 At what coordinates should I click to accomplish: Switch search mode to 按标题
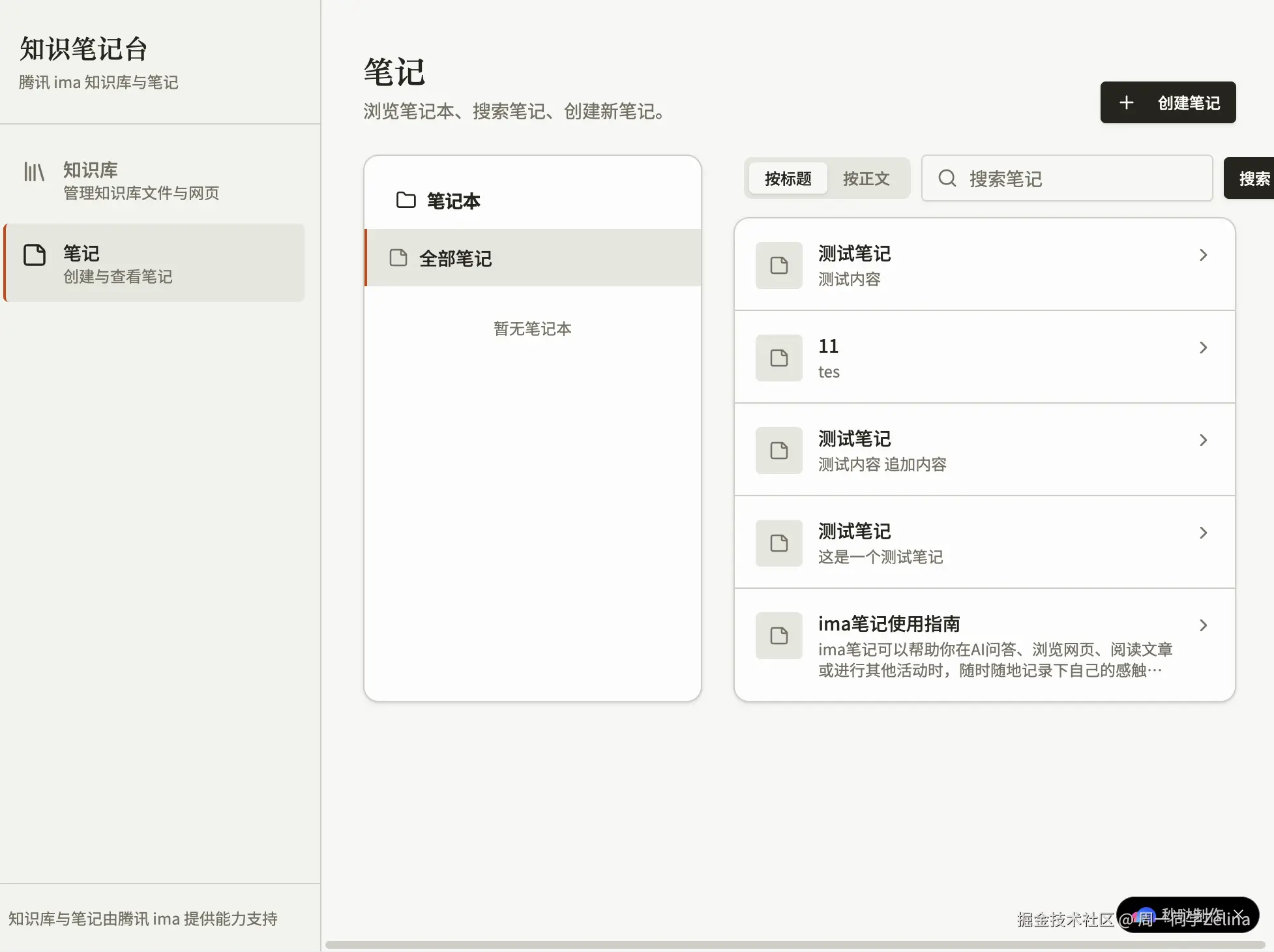[788, 178]
